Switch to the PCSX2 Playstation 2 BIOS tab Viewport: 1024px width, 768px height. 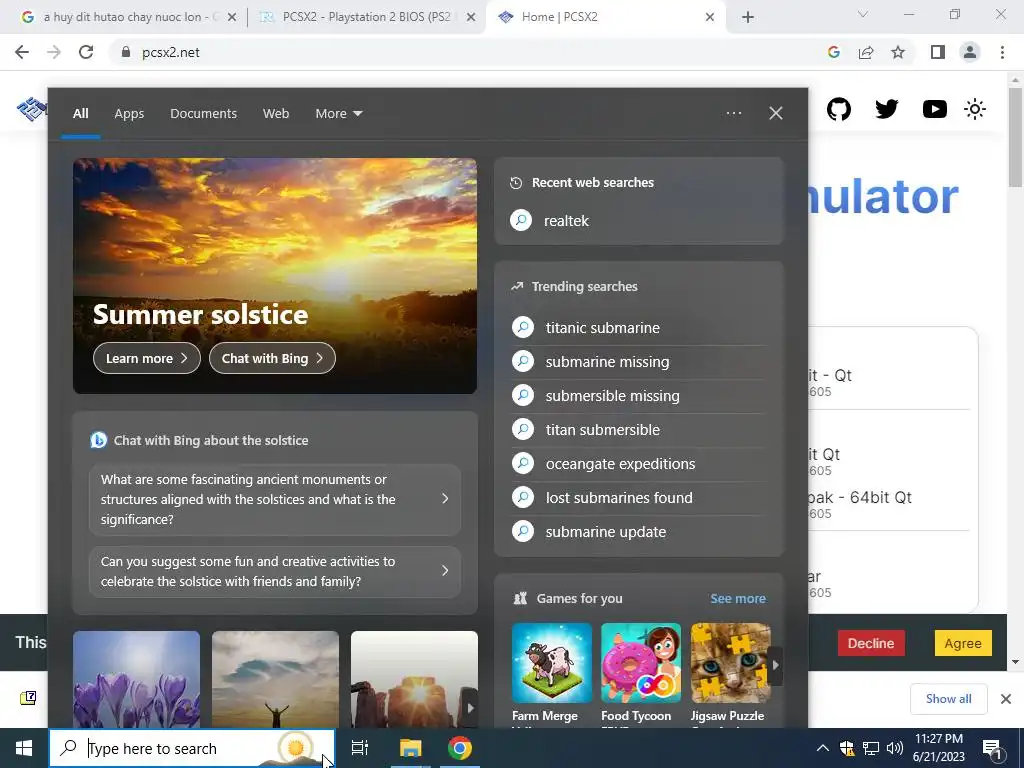pyautogui.click(x=366, y=17)
